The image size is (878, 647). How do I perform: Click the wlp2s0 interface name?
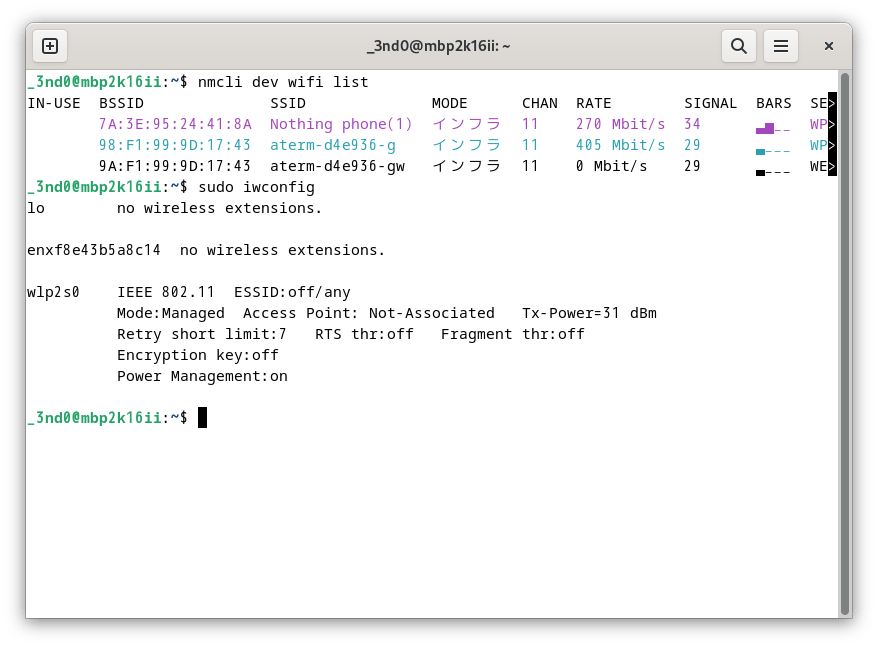click(x=53, y=292)
